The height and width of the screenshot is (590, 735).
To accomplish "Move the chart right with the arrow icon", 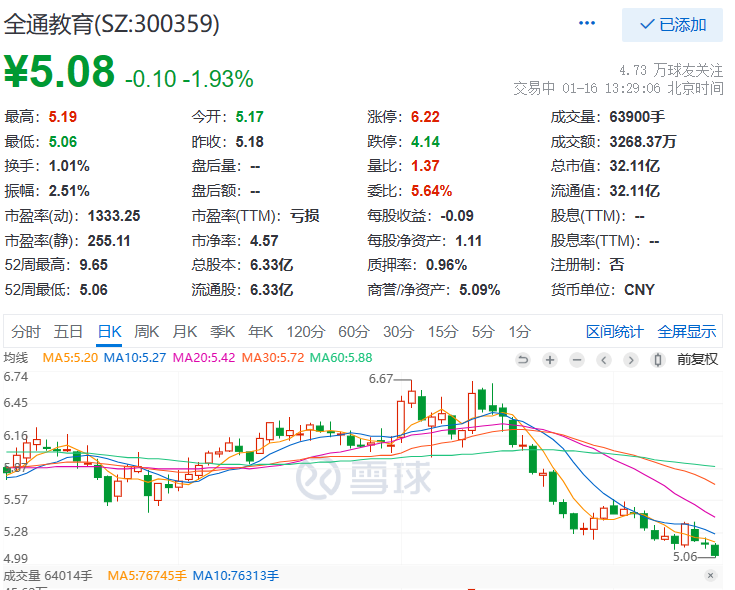I will [631, 360].
